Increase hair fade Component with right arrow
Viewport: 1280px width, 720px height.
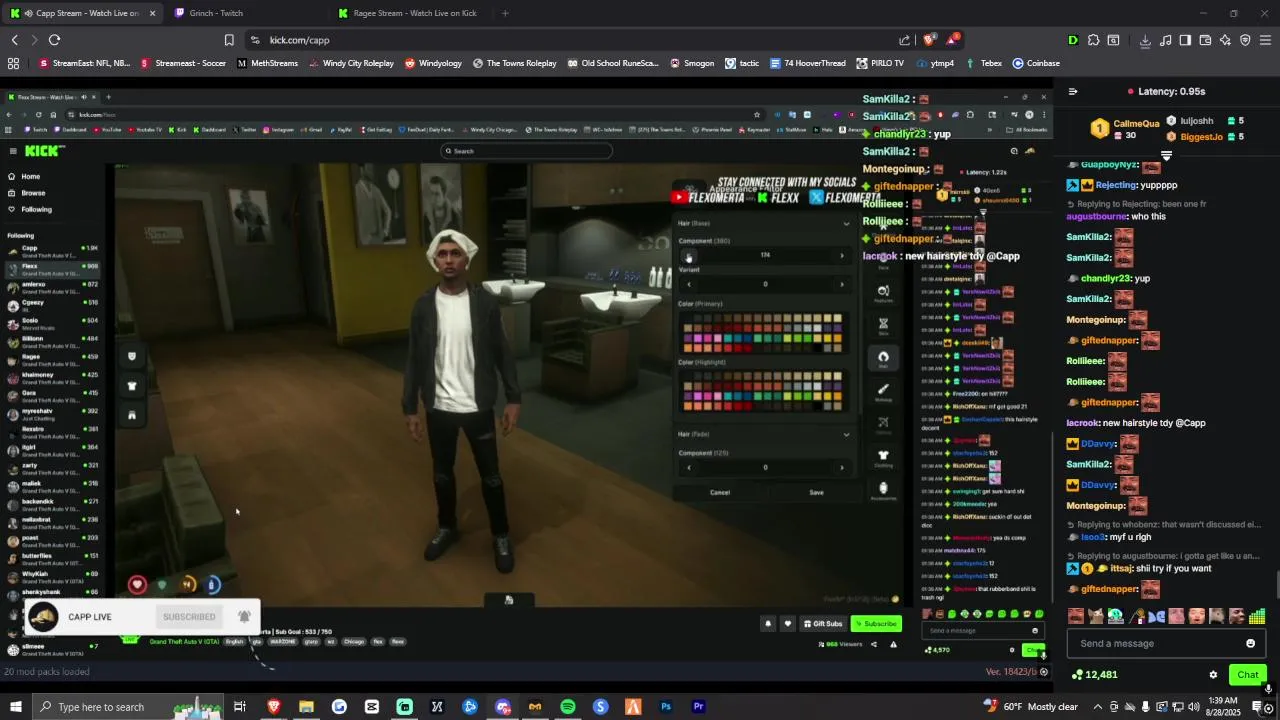point(842,467)
